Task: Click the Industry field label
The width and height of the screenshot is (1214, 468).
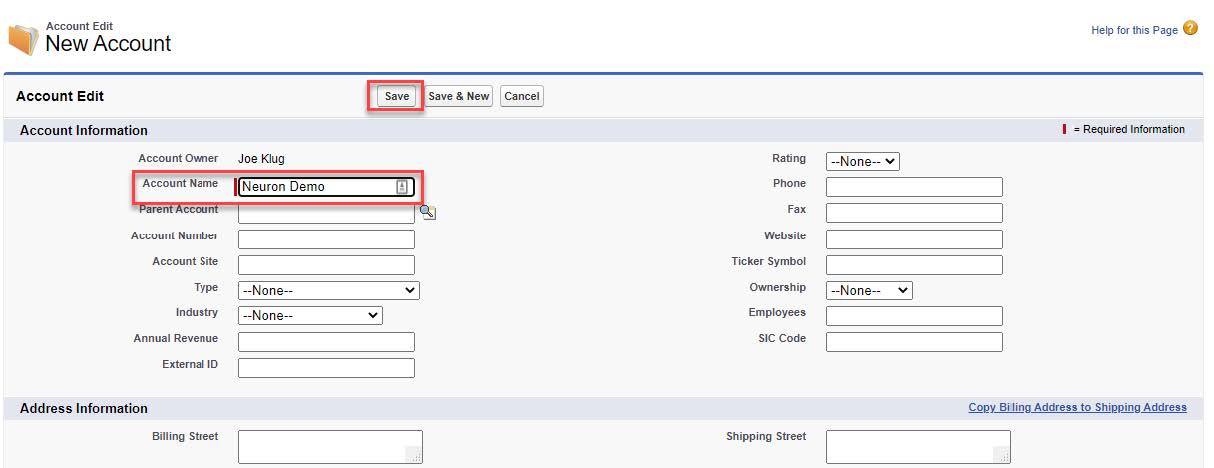Action: coord(197,313)
